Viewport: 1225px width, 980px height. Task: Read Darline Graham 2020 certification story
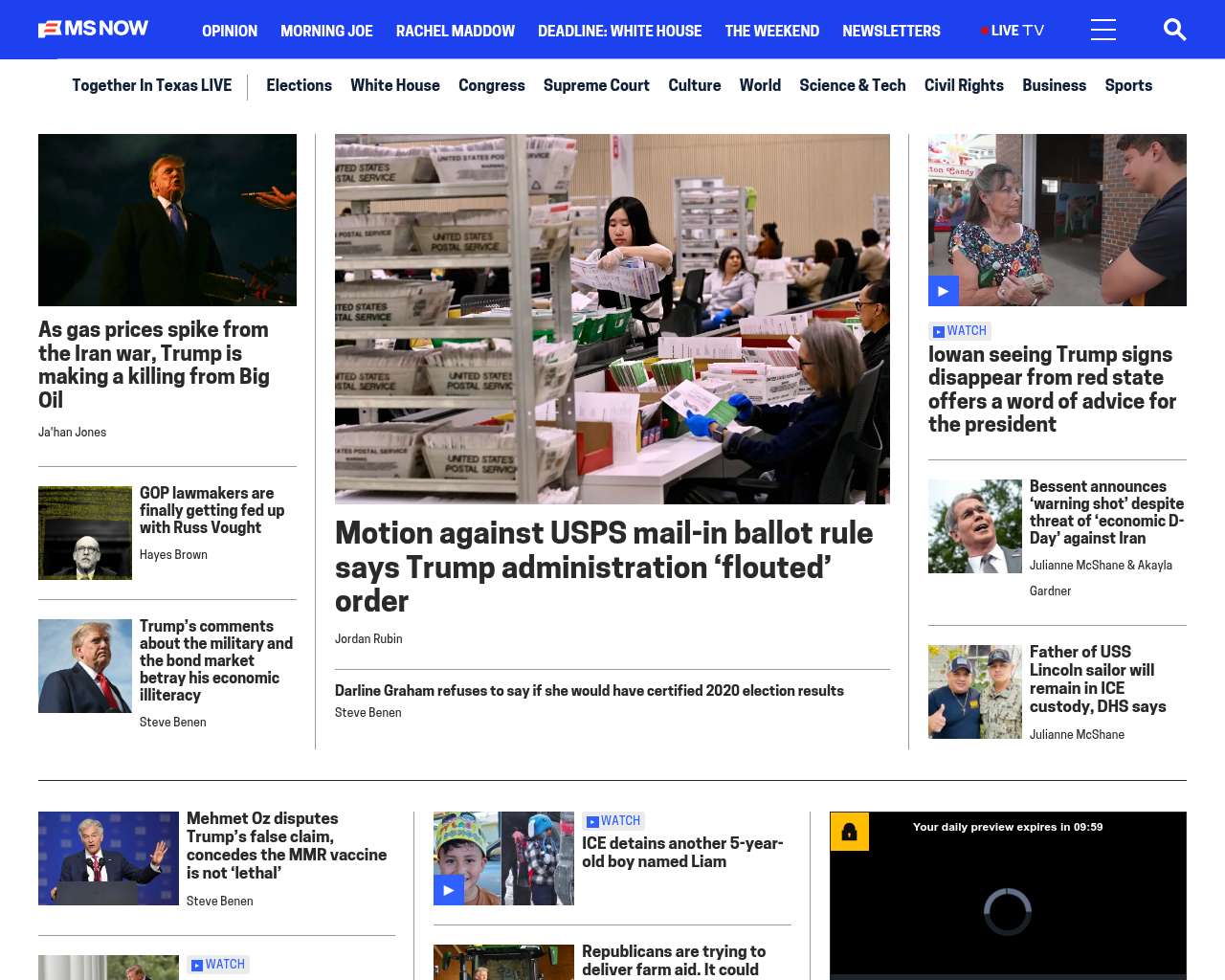click(590, 691)
